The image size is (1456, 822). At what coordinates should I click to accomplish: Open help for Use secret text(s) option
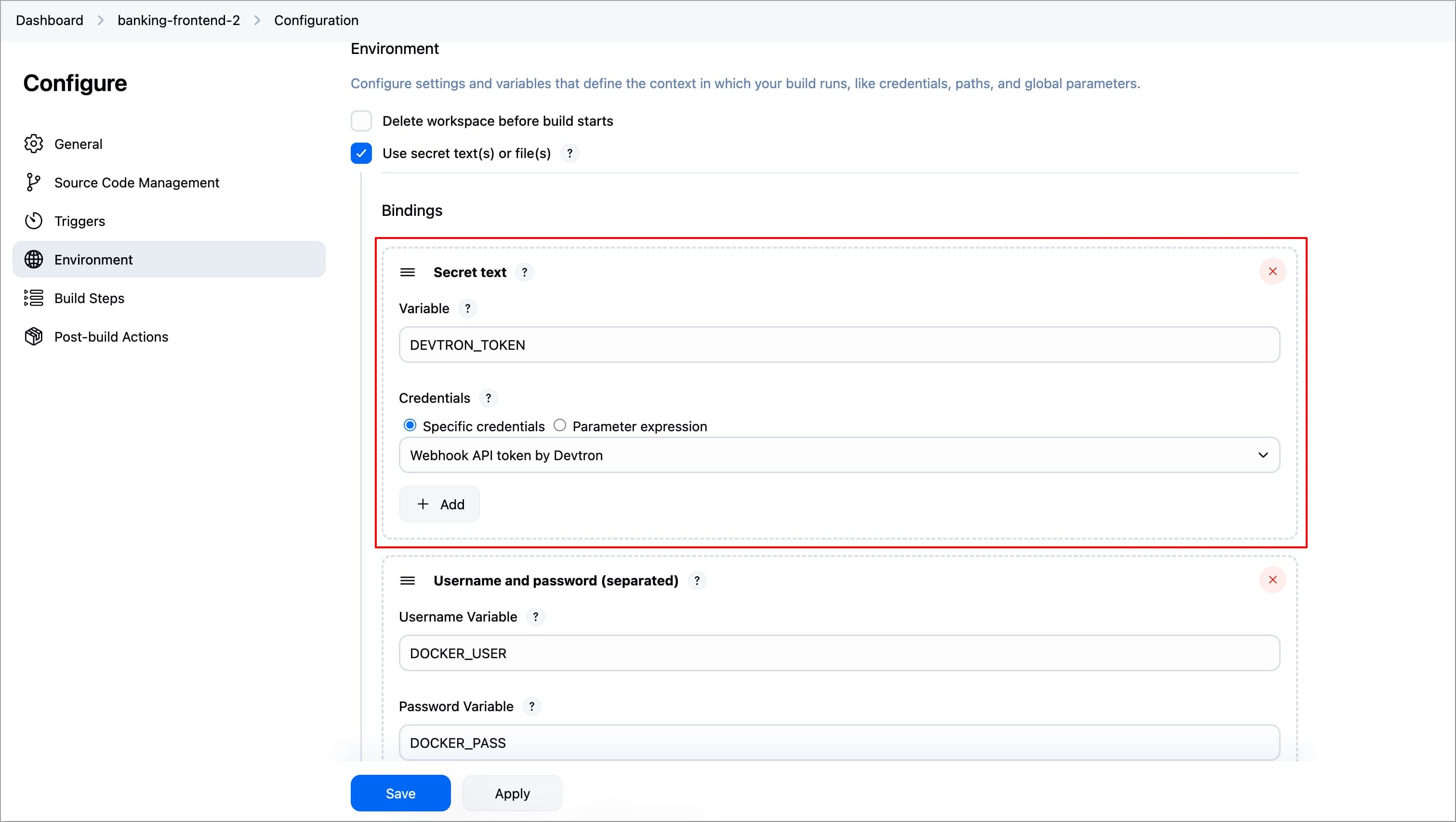(569, 153)
